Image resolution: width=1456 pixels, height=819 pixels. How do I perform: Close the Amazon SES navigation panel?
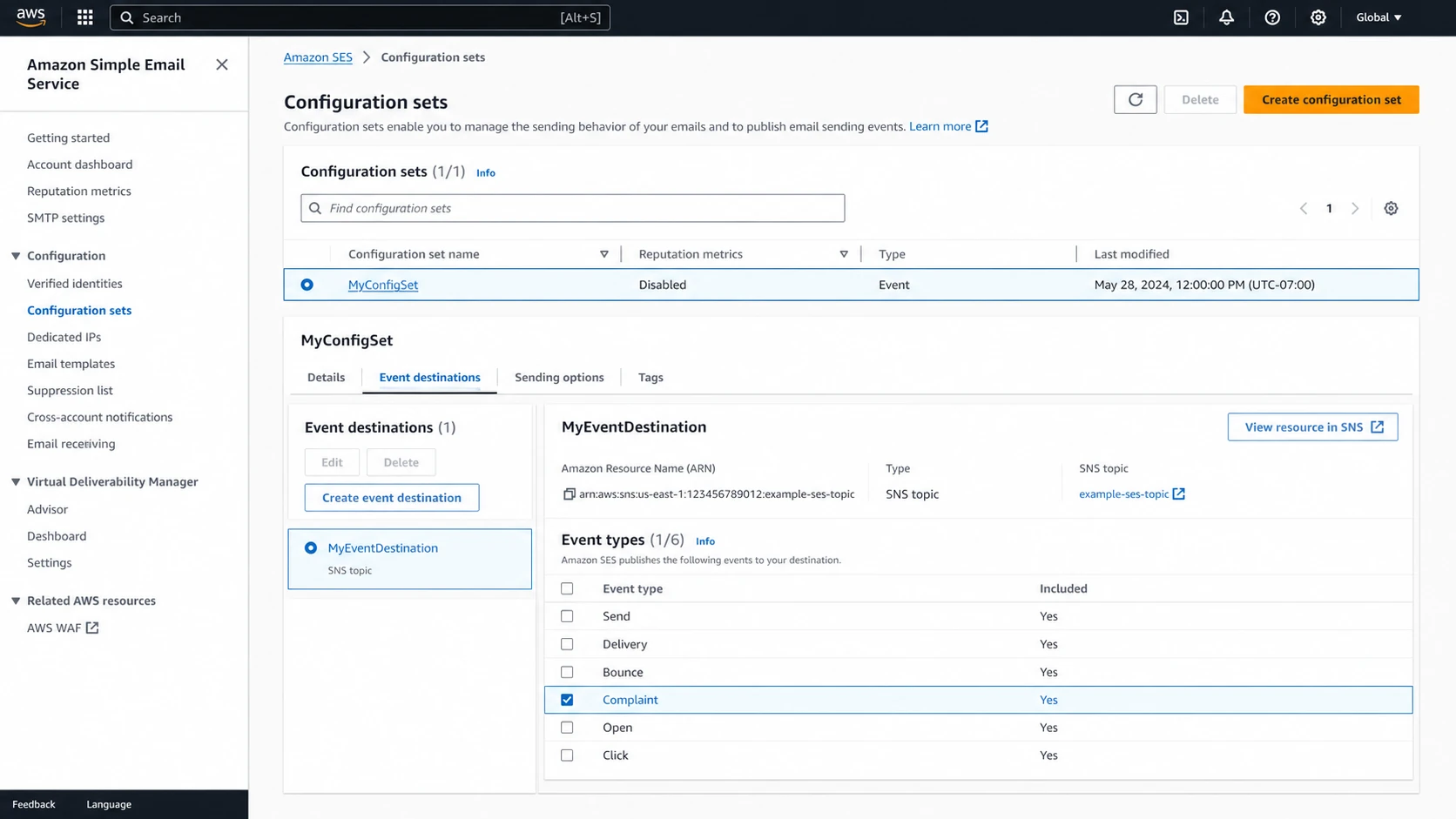pos(222,64)
